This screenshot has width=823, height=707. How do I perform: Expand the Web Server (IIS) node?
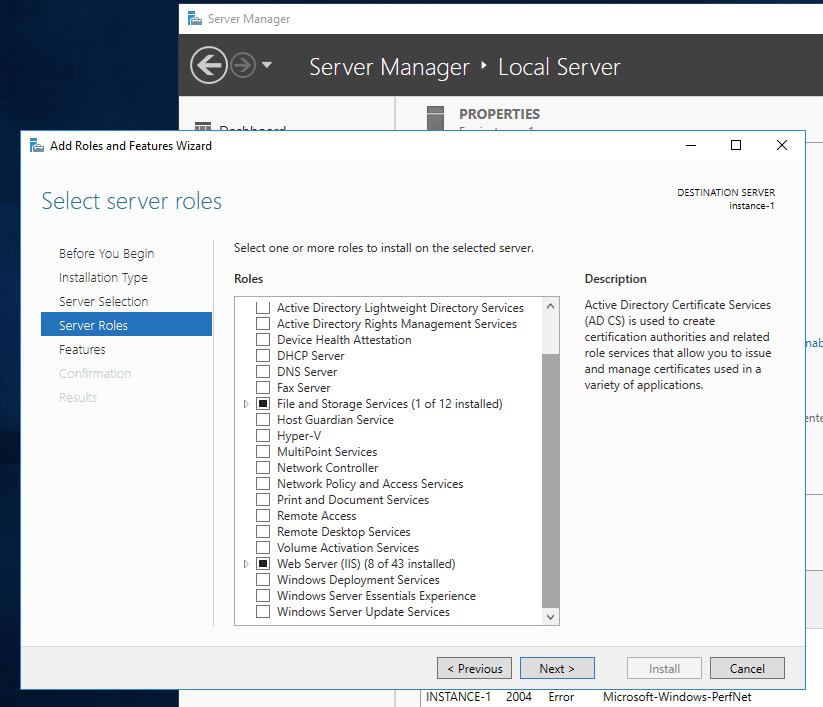click(x=246, y=564)
